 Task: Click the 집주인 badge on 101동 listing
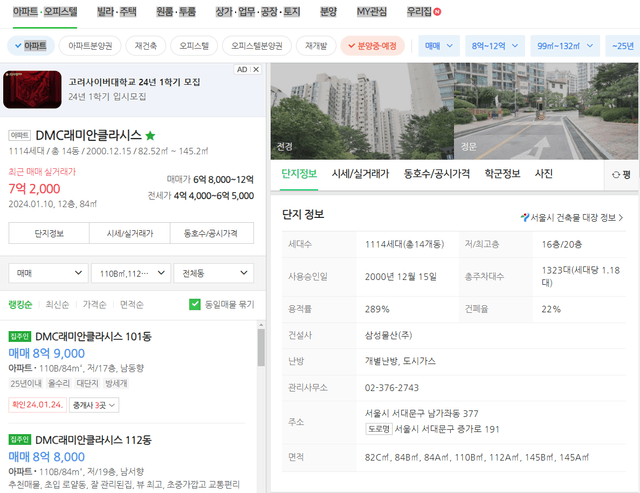[x=20, y=336]
